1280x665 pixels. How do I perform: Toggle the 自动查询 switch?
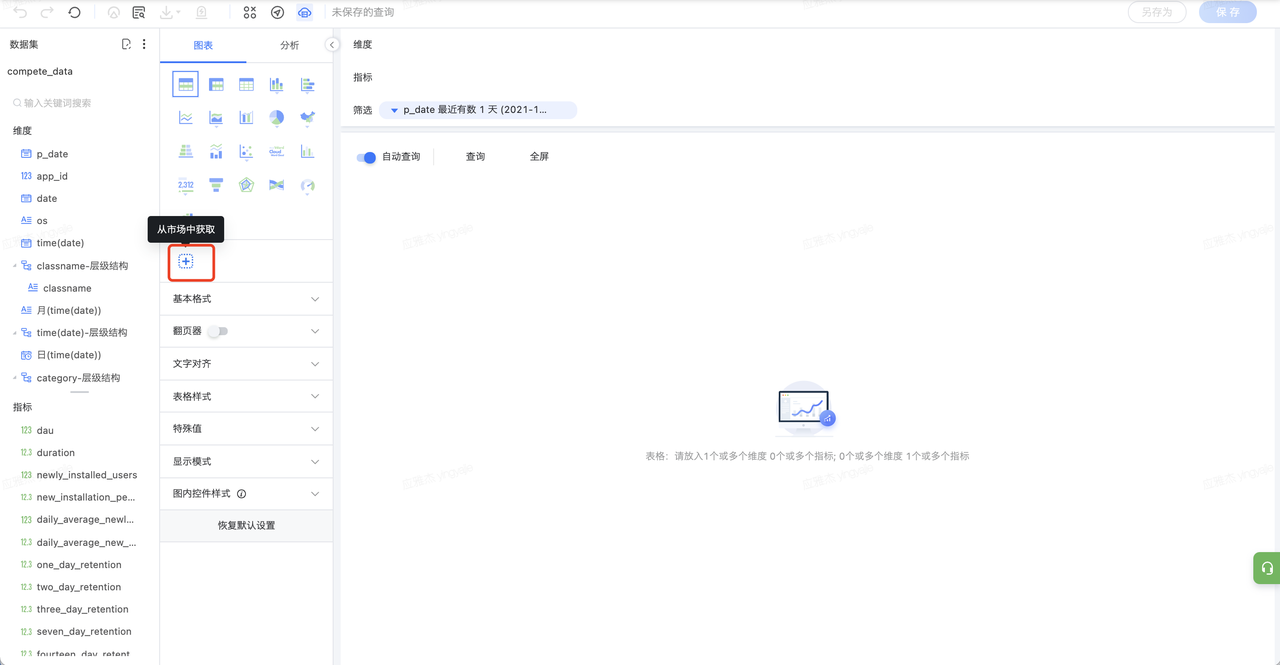(367, 157)
